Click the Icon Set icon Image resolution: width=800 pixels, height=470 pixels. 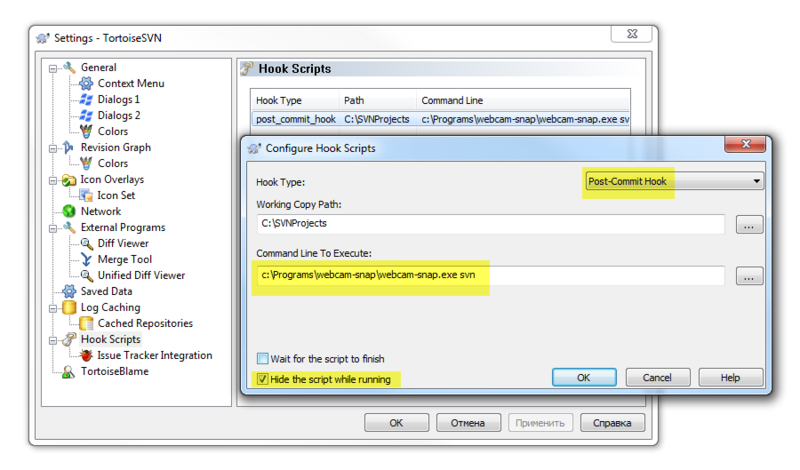click(x=86, y=195)
